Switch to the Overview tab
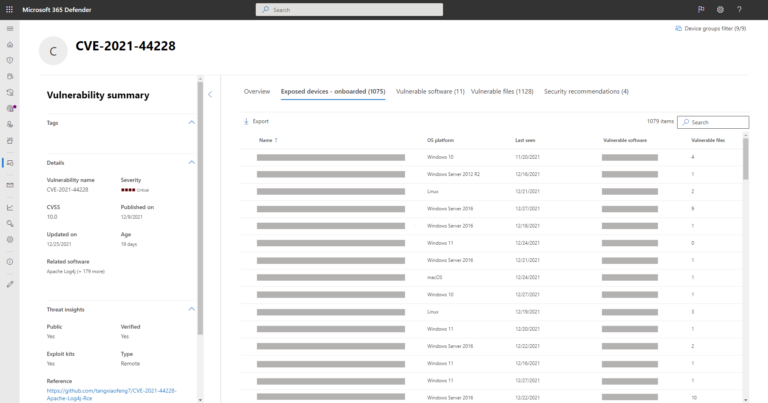768x403 pixels. (x=257, y=91)
